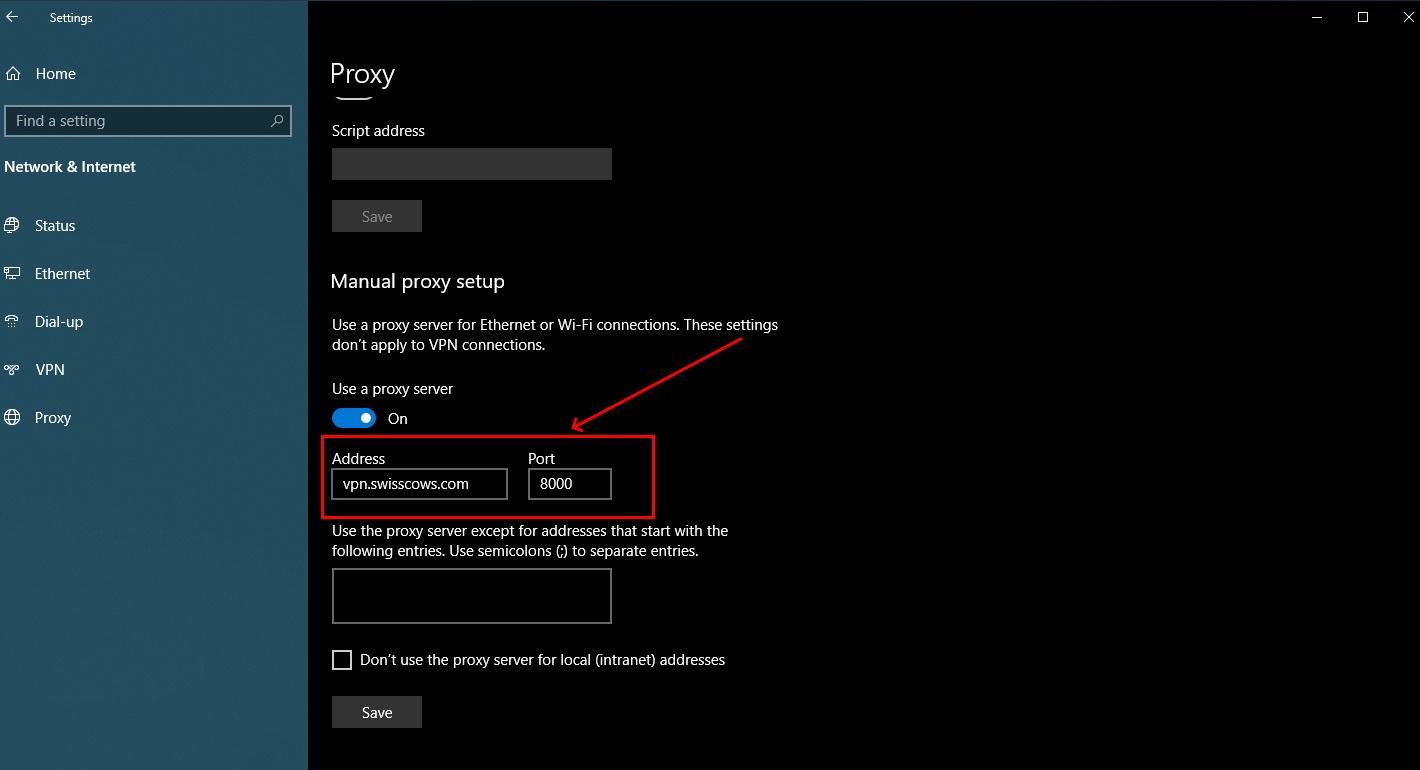Click the proxy exceptions text box
Viewport: 1420px width, 770px height.
point(472,596)
